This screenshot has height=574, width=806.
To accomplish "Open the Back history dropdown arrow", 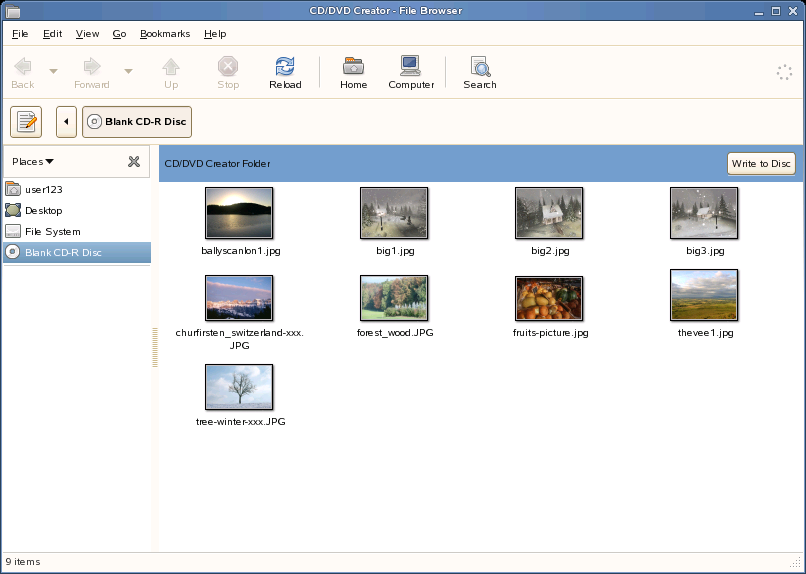I will click(53, 72).
